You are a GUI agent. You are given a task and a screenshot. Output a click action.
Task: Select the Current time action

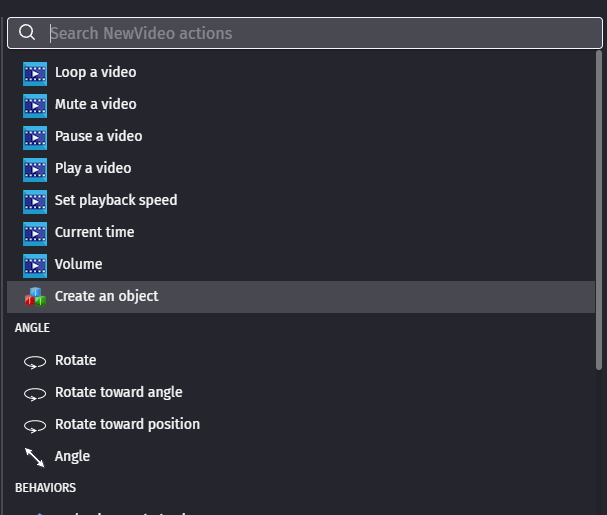94,232
